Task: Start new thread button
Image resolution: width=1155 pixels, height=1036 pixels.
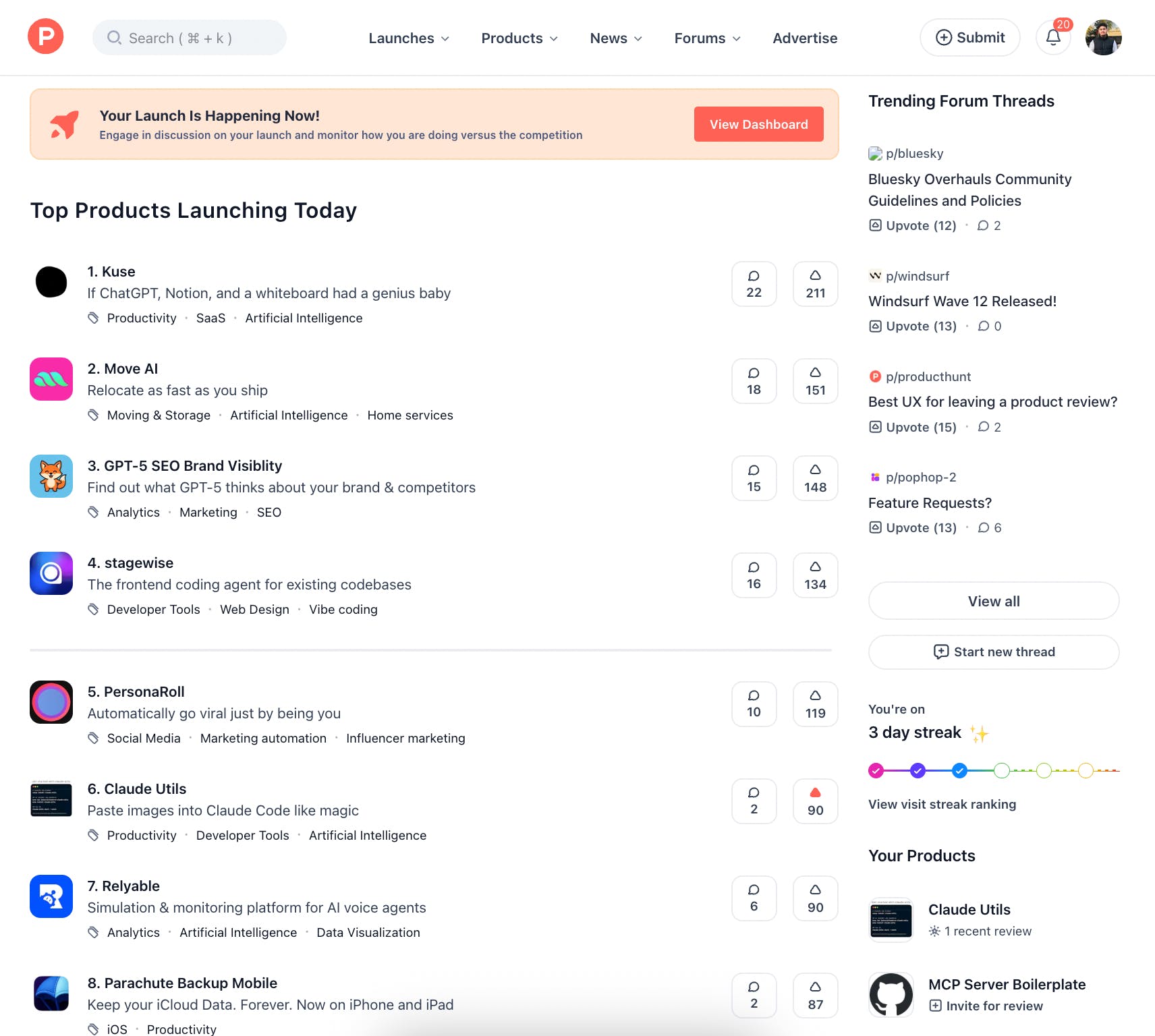Action: click(994, 652)
